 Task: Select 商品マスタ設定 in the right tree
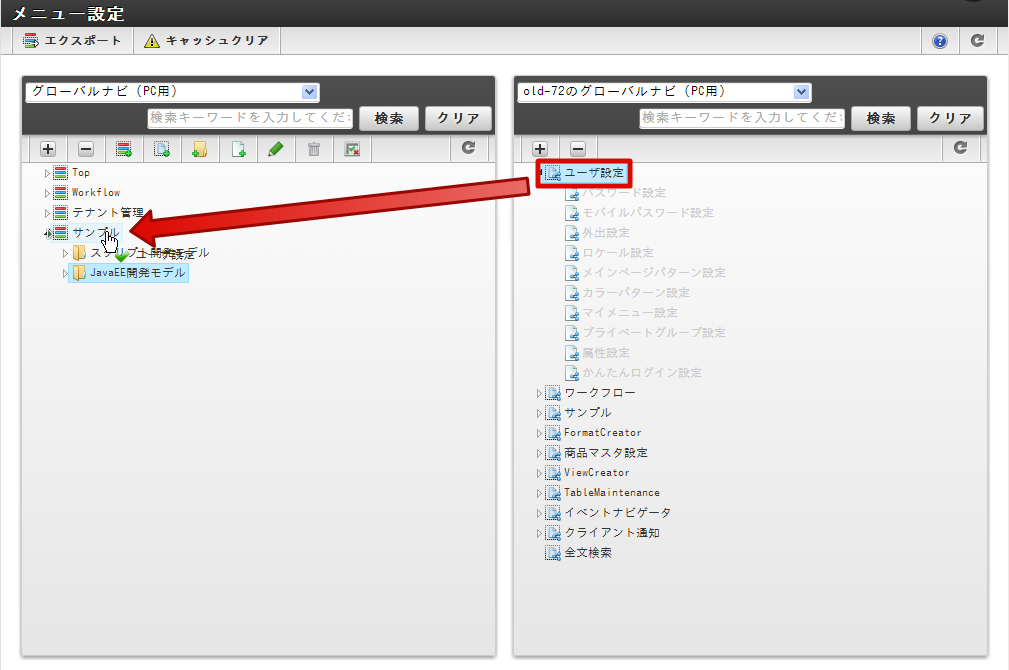point(606,453)
